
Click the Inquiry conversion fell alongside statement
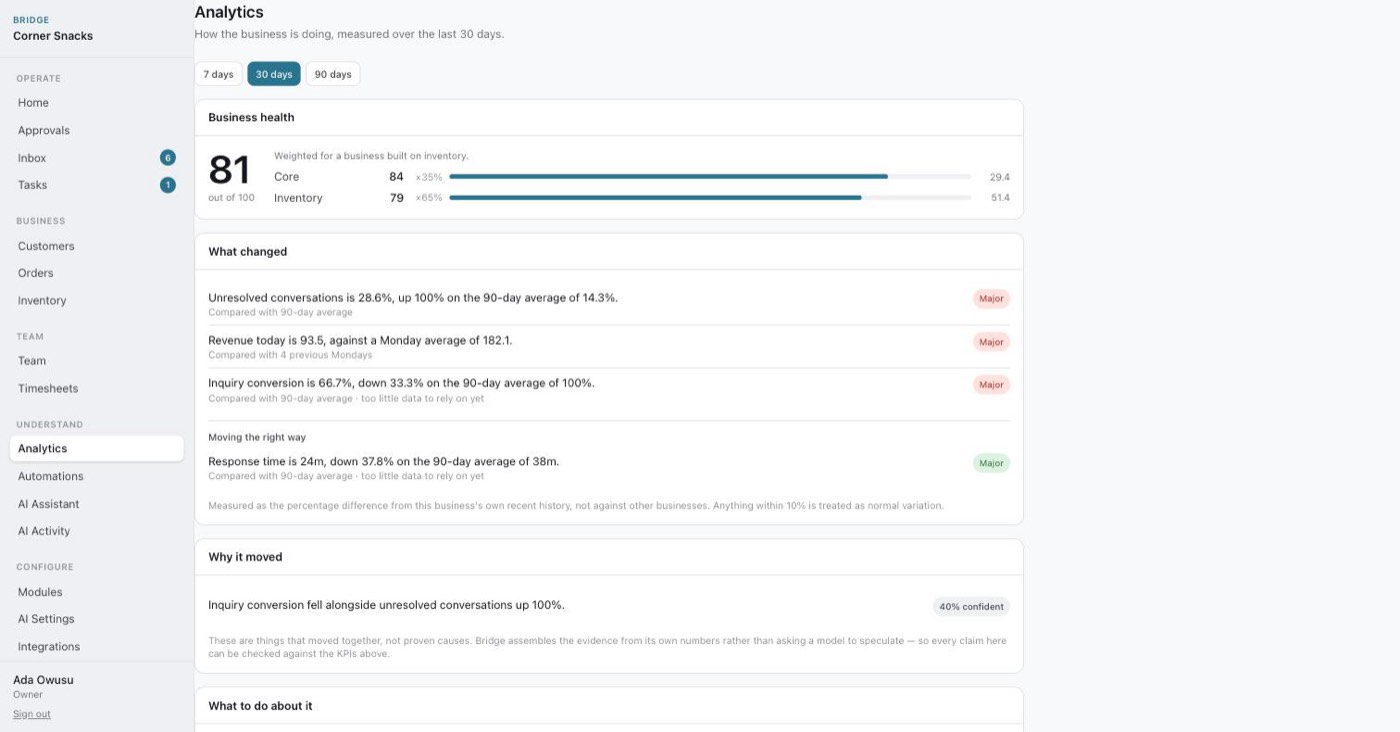point(386,605)
